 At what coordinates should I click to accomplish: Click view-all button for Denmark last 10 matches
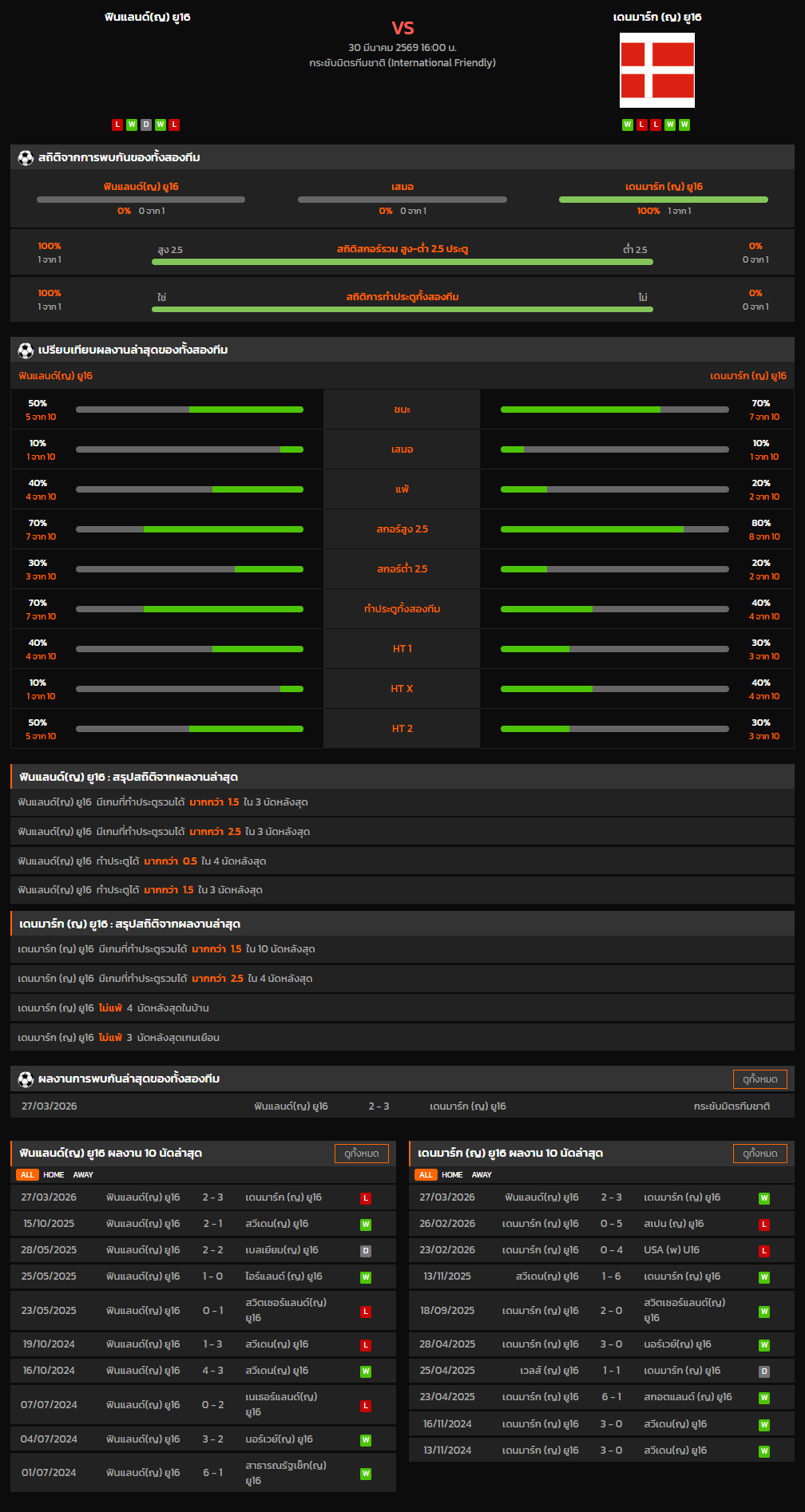click(759, 1154)
